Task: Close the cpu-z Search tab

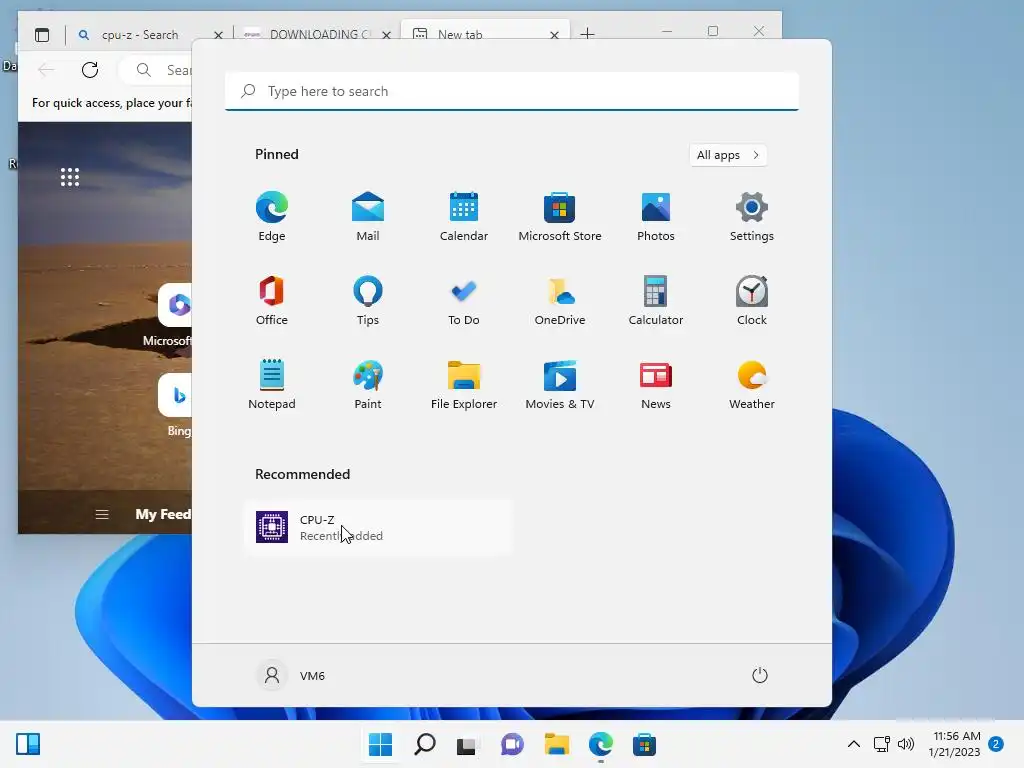Action: pos(218,35)
